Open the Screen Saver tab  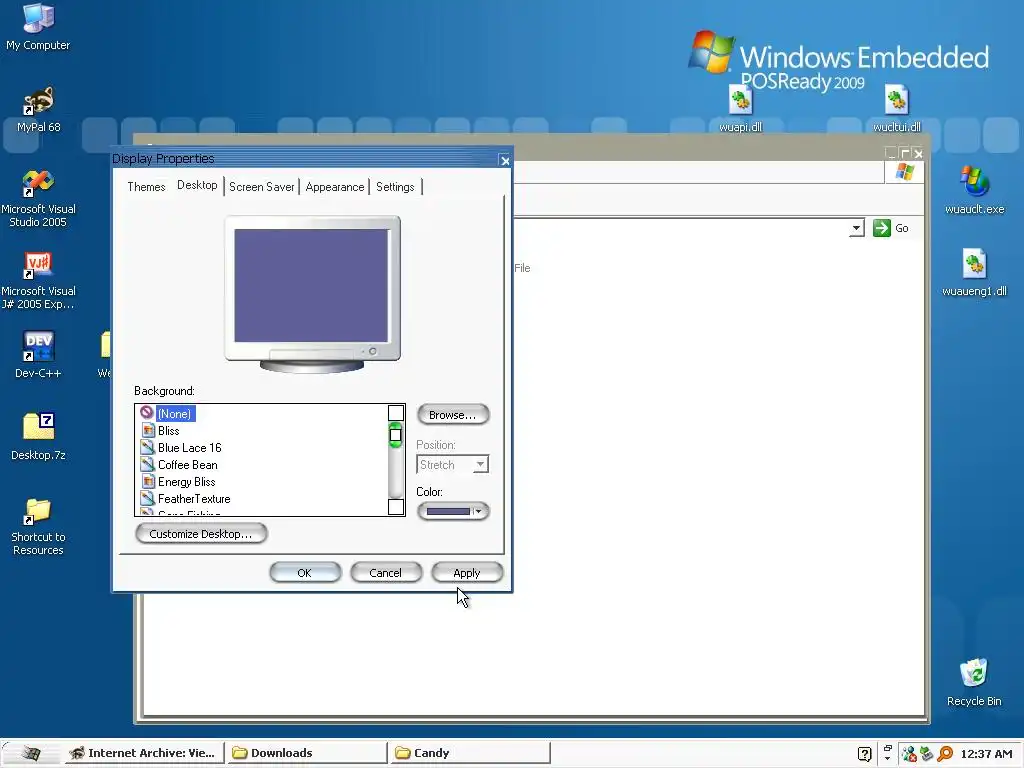pos(261,187)
